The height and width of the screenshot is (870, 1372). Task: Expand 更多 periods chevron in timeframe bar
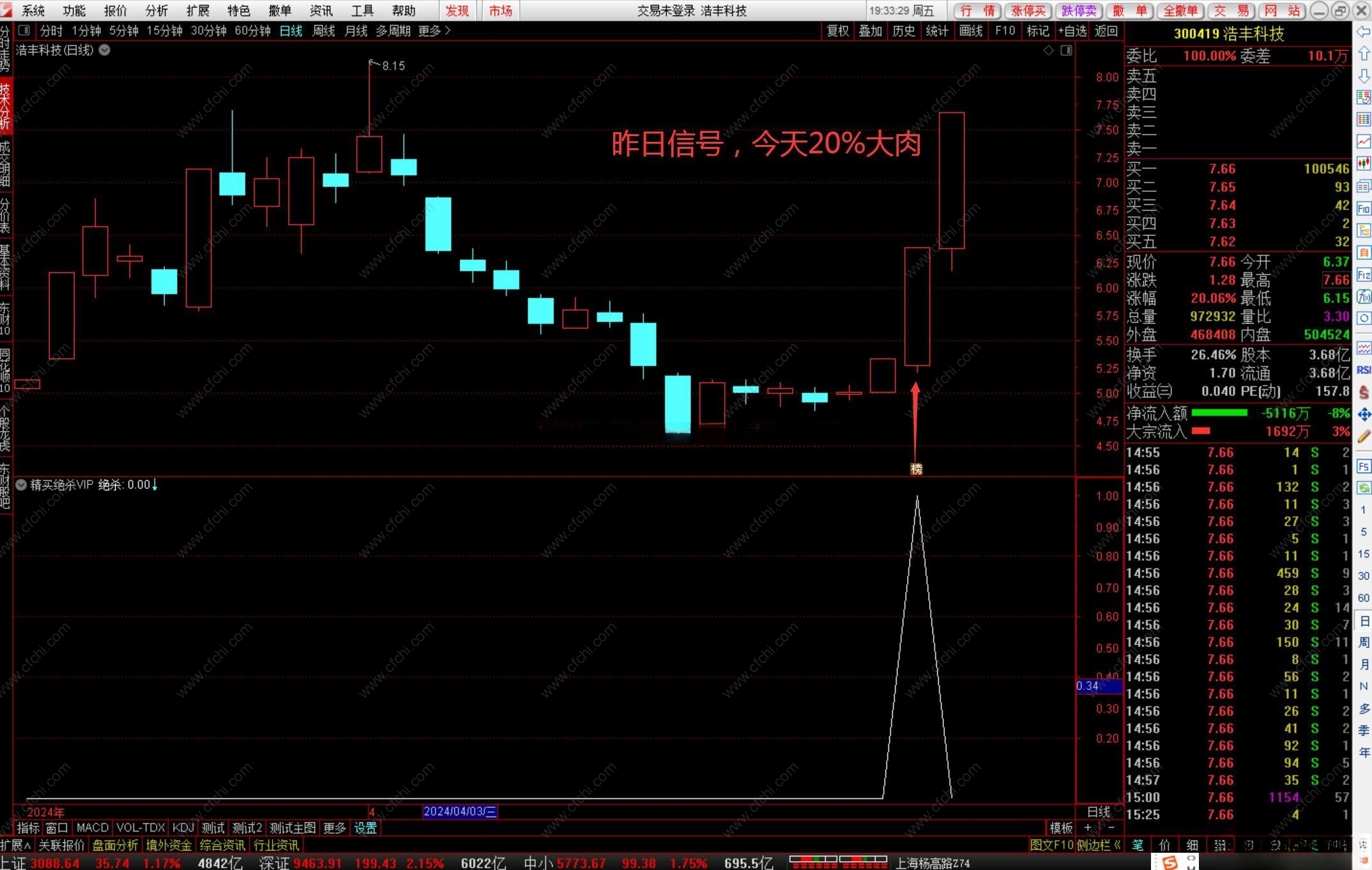tap(447, 30)
